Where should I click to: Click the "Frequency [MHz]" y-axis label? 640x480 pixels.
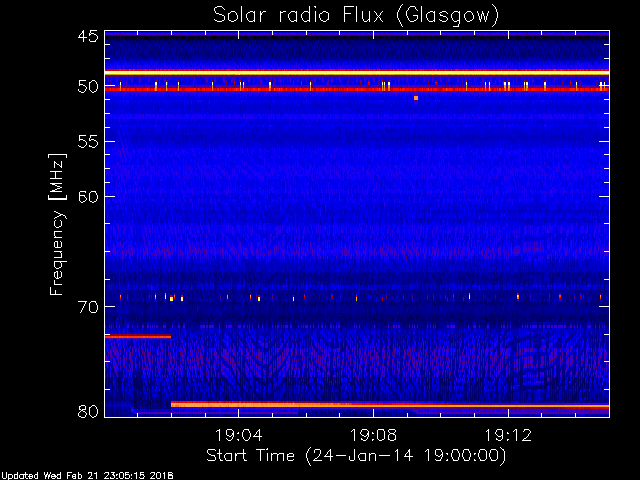click(57, 224)
